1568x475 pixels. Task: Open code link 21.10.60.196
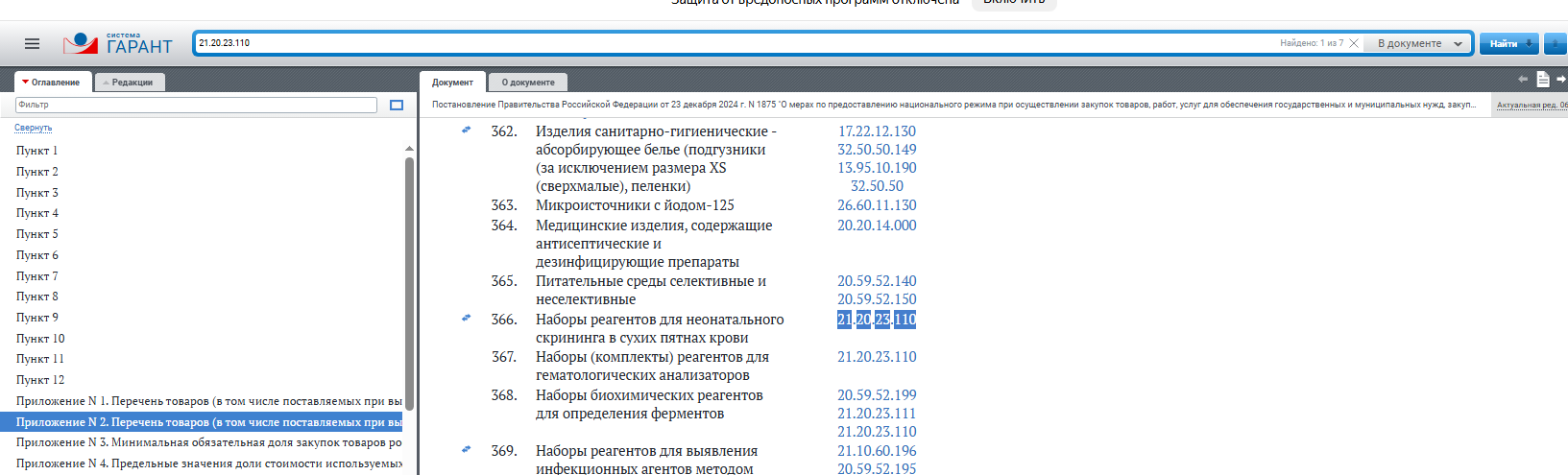click(x=877, y=451)
